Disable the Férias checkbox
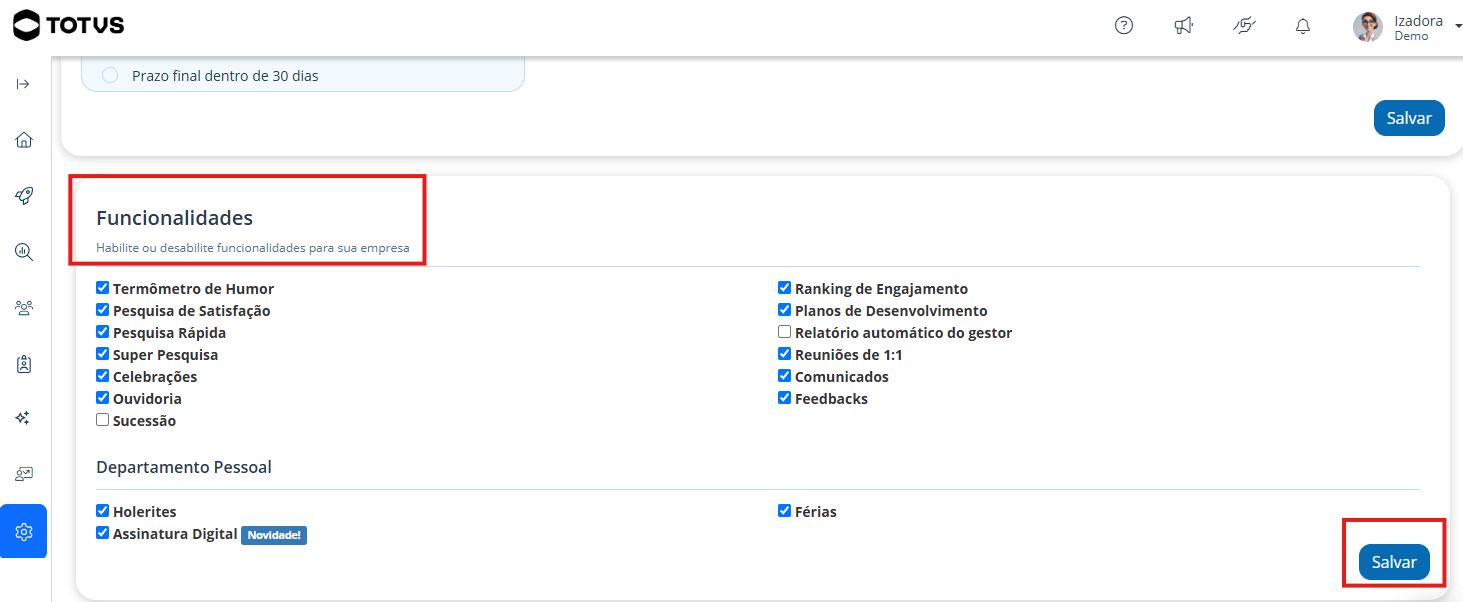Screen dimensions: 1463x602 (x=784, y=511)
